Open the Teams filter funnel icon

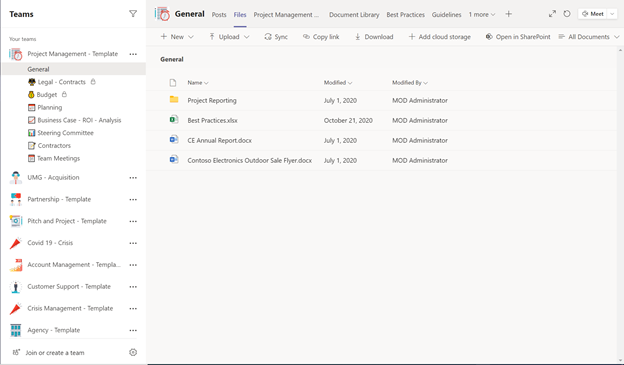pyautogui.click(x=133, y=14)
